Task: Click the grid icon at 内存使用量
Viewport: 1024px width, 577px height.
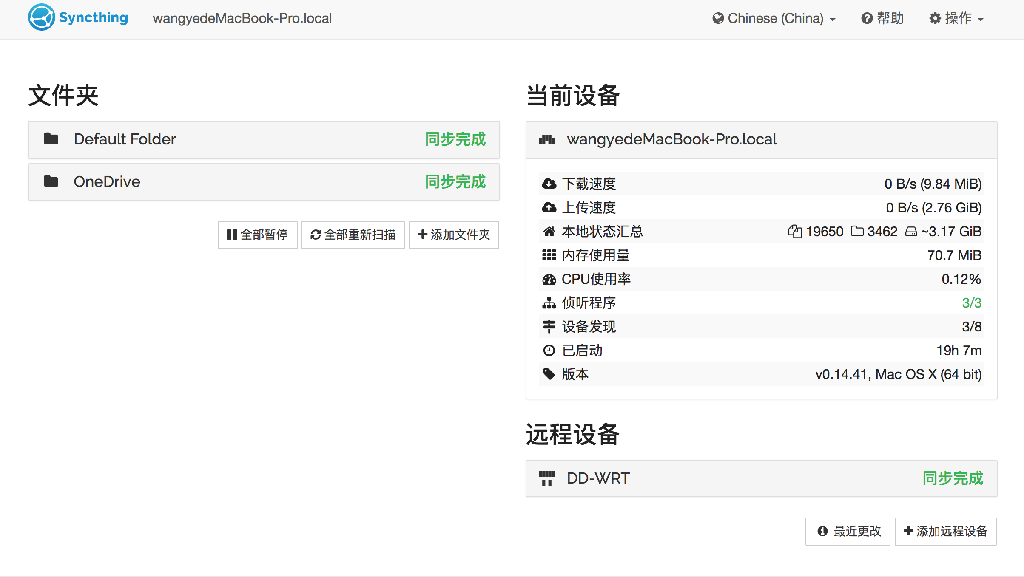Action: 549,255
